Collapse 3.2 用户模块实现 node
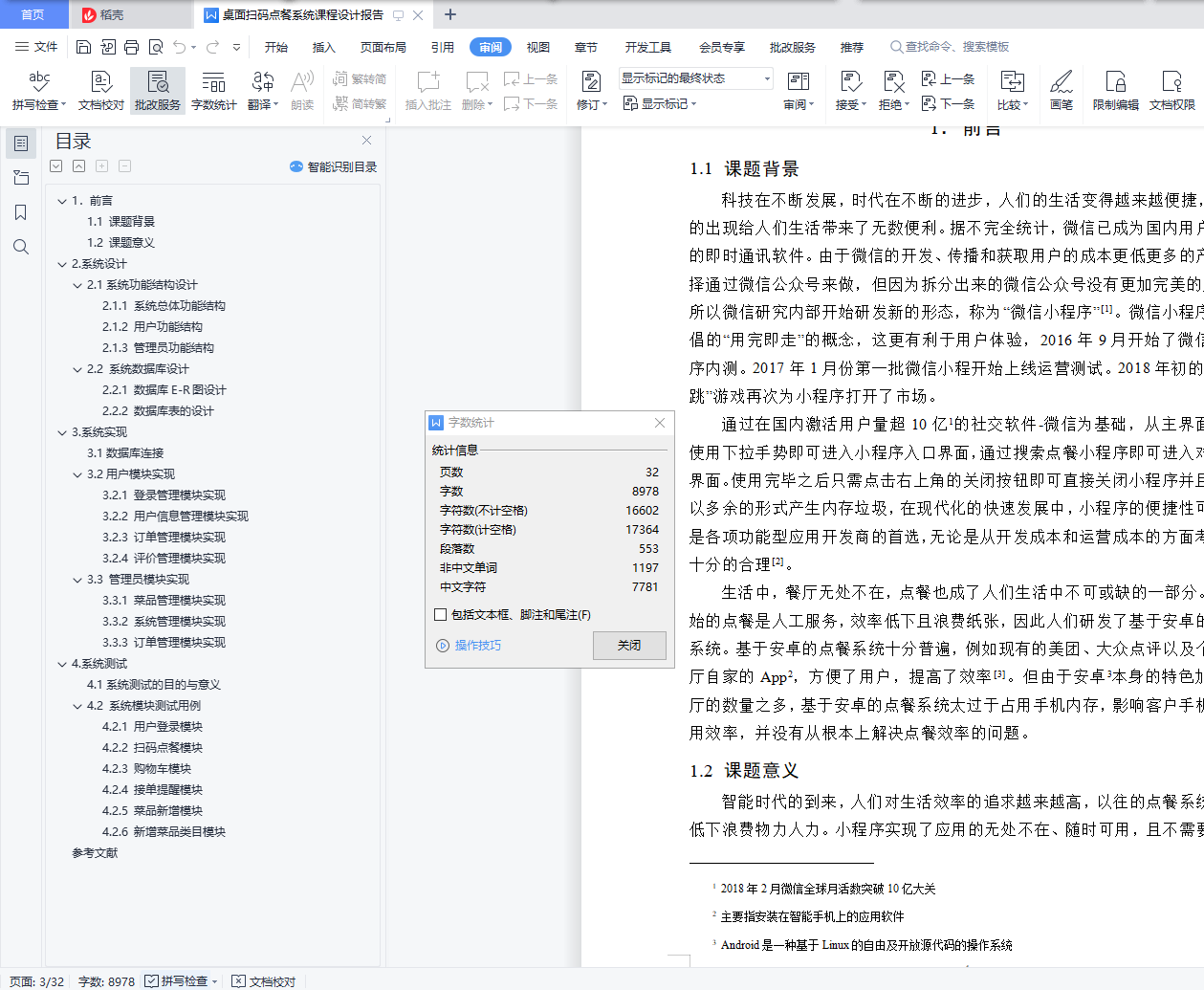 coord(77,474)
